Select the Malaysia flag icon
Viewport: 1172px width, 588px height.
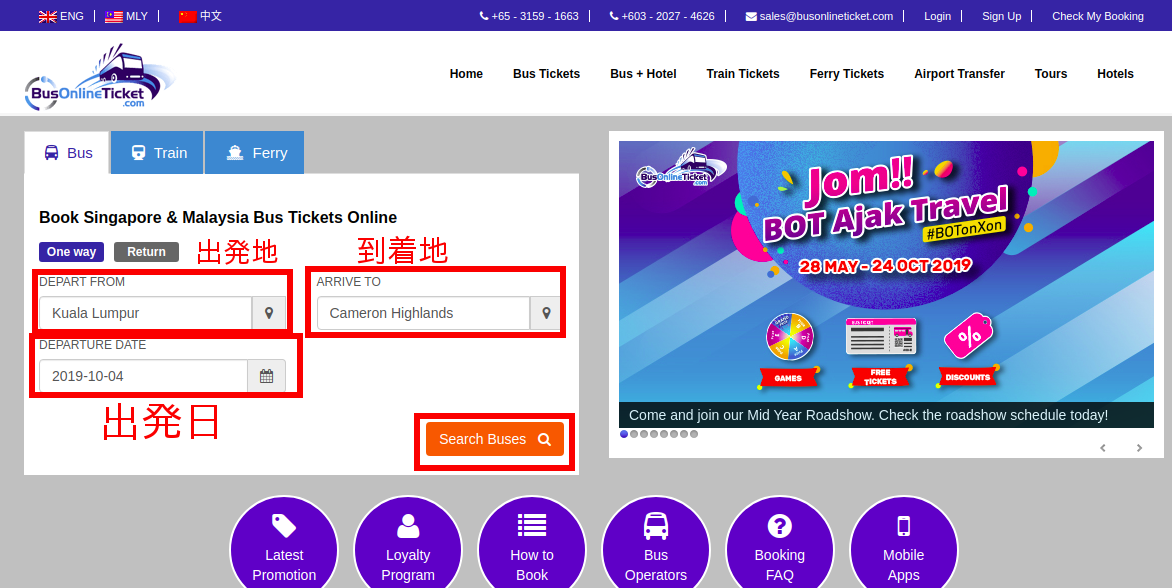tap(114, 16)
